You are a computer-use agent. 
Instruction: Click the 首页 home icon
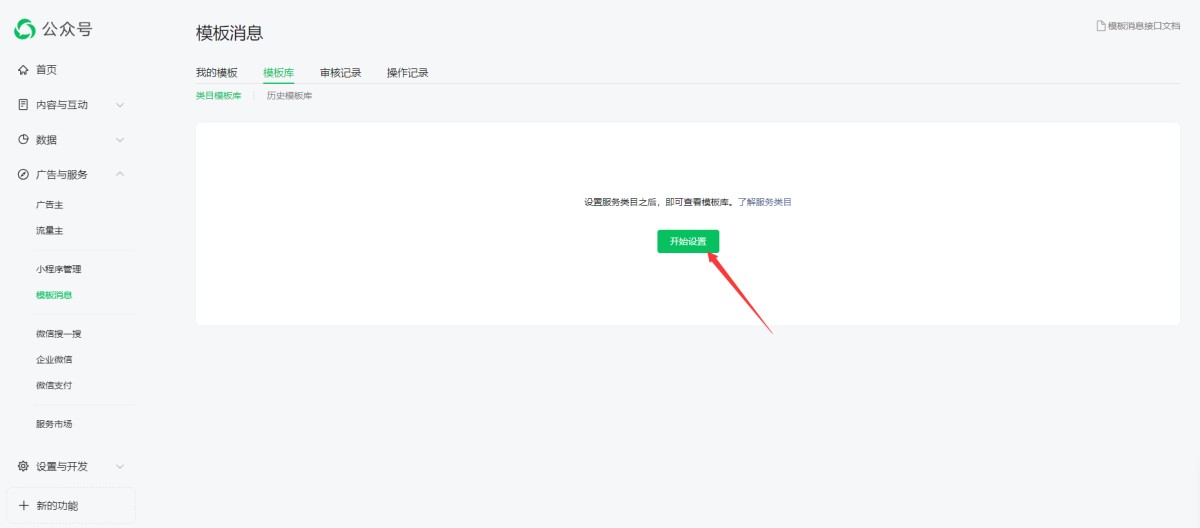[x=23, y=70]
